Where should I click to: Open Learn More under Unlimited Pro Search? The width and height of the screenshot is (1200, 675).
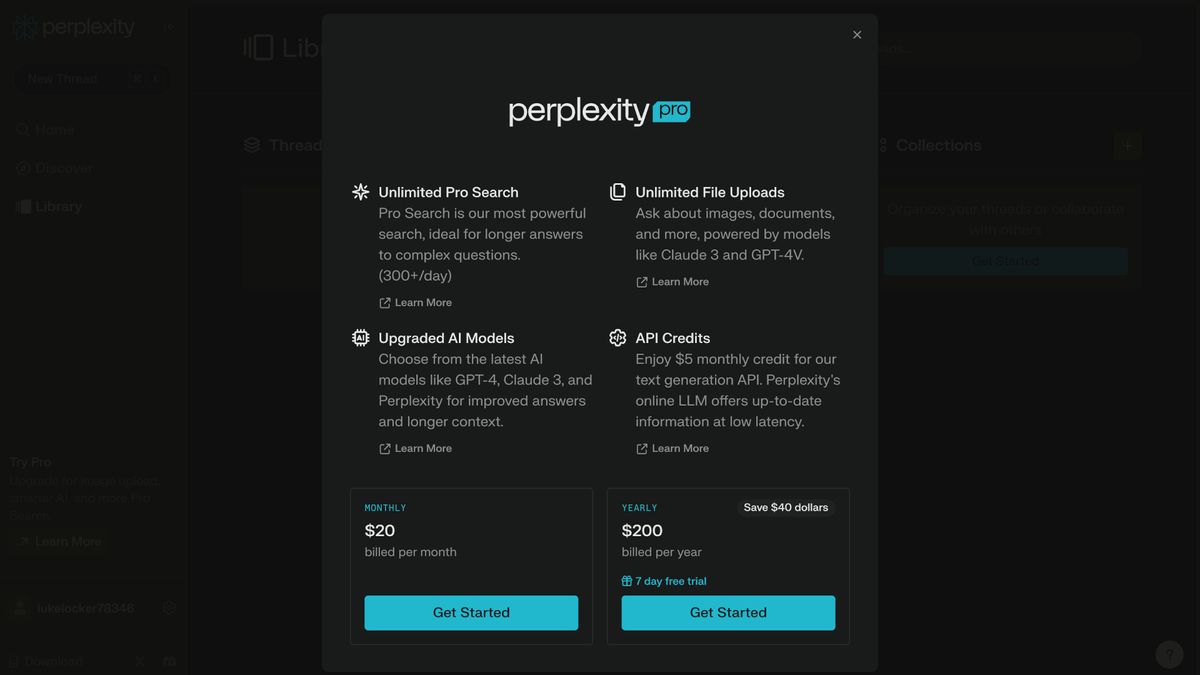point(416,303)
